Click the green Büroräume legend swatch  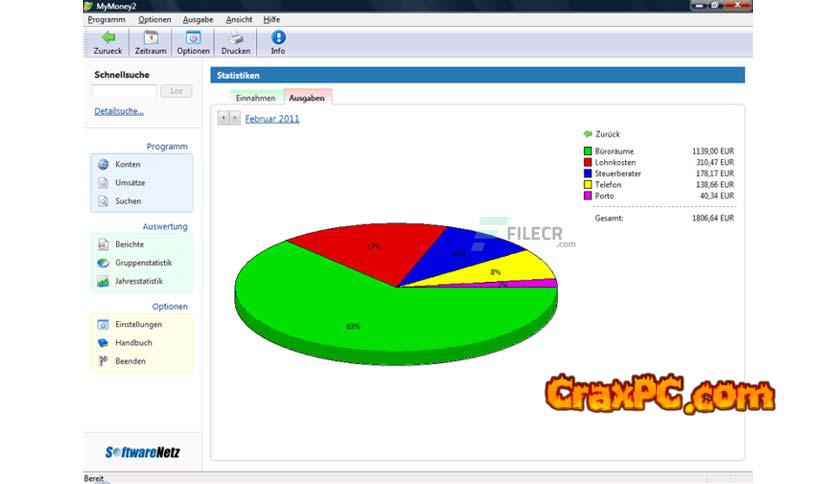point(588,151)
